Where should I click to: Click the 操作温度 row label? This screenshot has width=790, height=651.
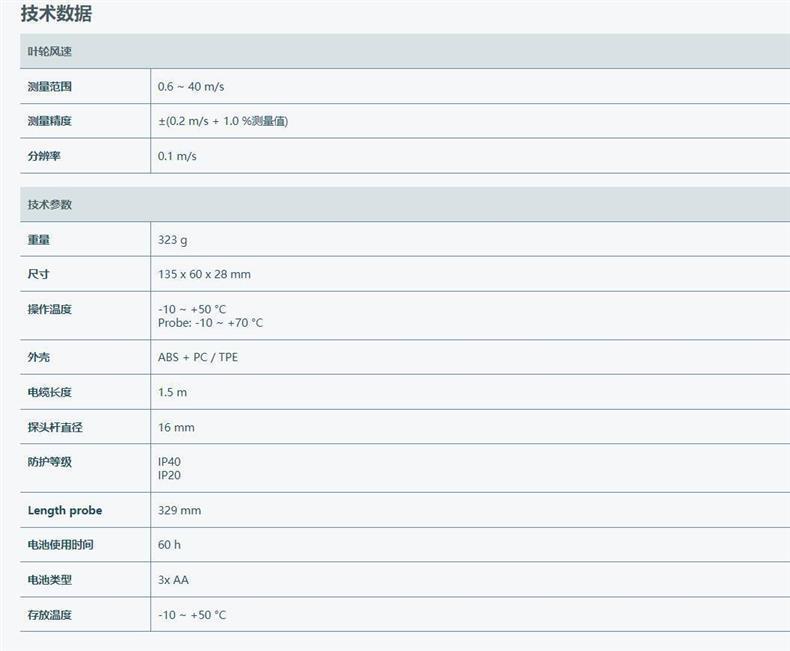pyautogui.click(x=49, y=309)
